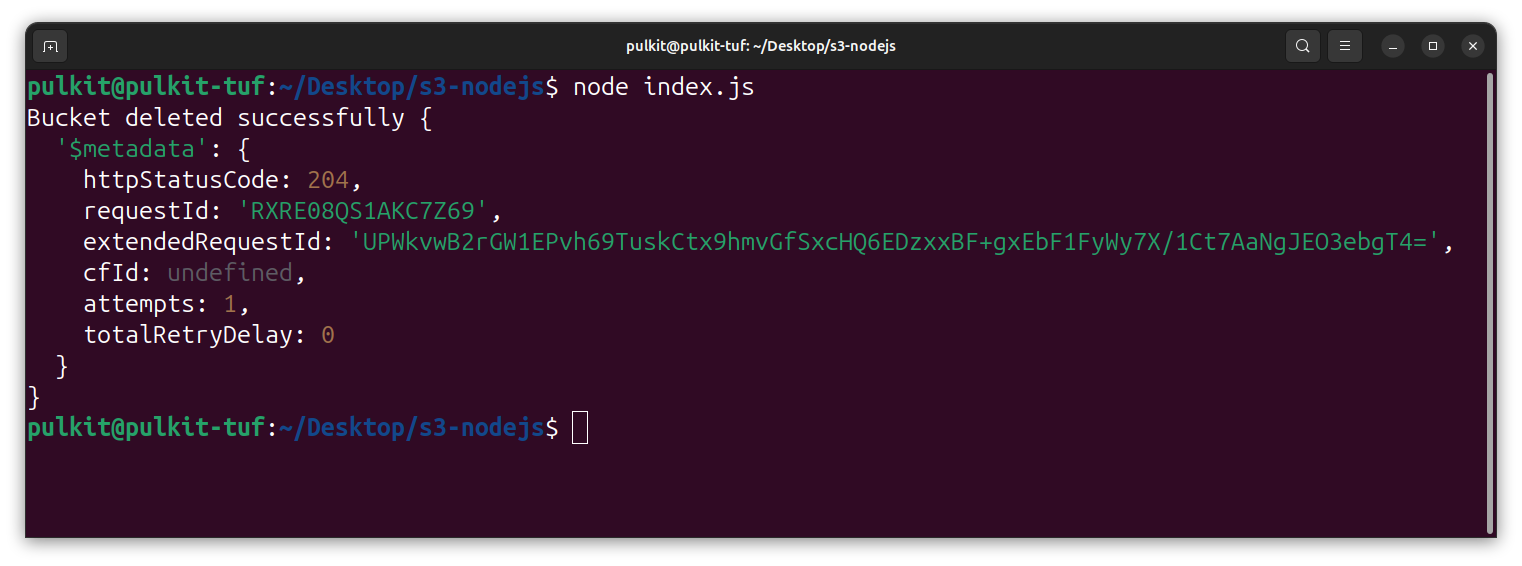Open a new terminal tab

click(50, 46)
